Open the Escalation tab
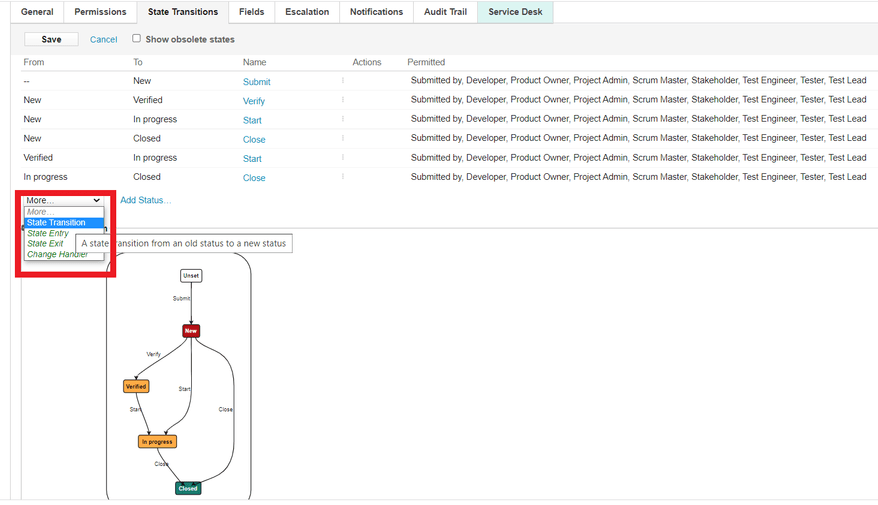 coord(306,12)
